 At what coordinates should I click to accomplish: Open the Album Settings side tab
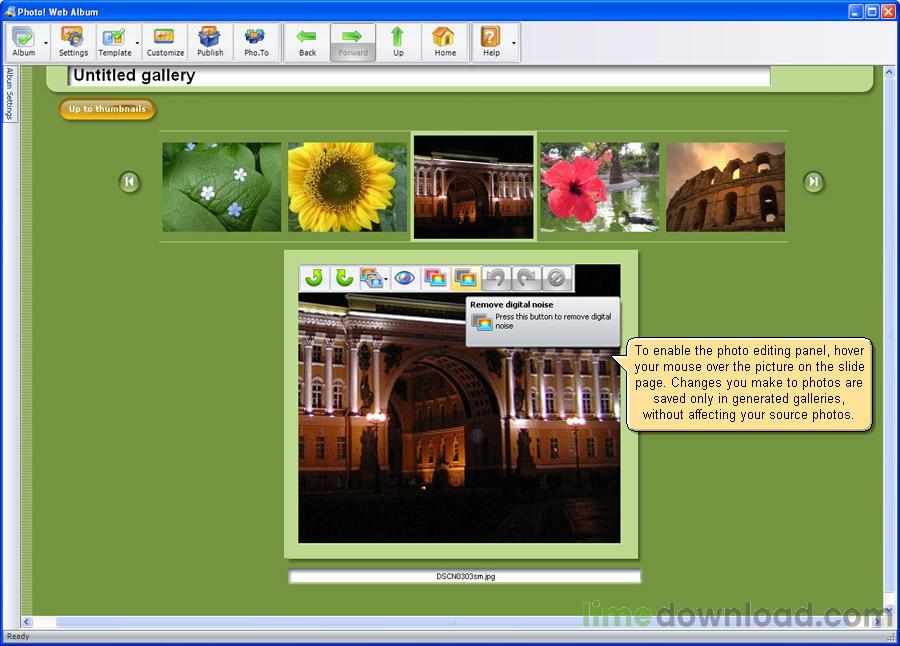pyautogui.click(x=10, y=94)
